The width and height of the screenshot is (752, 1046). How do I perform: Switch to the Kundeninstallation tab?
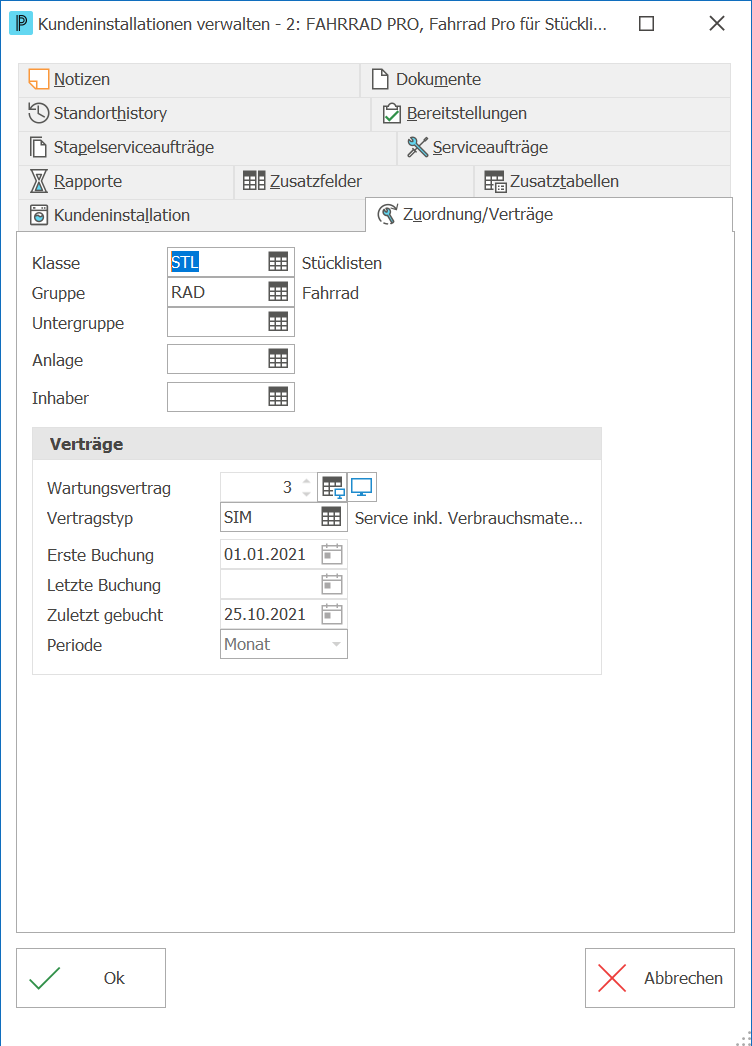[x=192, y=215]
